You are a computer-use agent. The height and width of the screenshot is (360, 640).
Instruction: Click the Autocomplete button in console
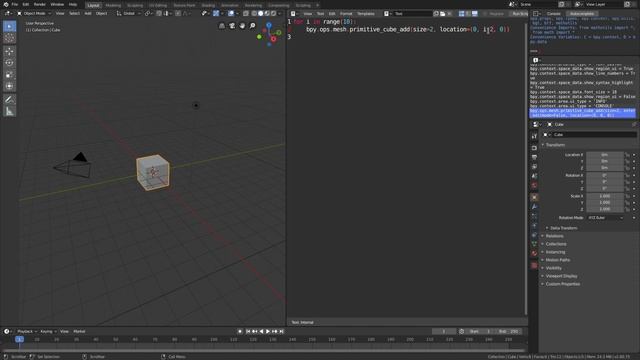pyautogui.click(x=582, y=13)
